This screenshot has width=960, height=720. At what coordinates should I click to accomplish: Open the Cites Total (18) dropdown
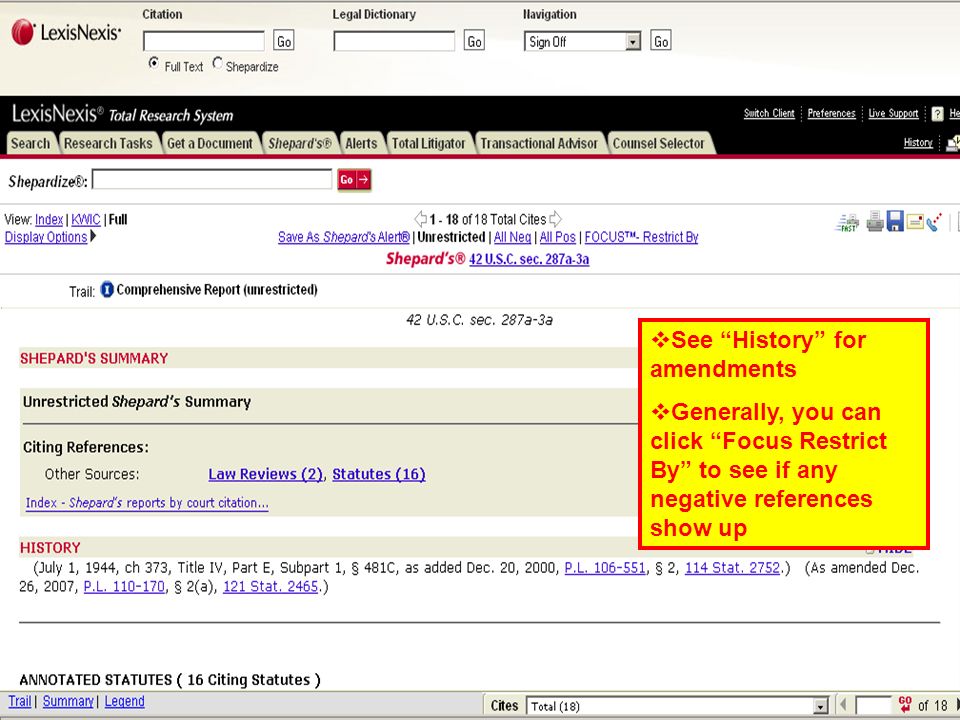coord(678,706)
